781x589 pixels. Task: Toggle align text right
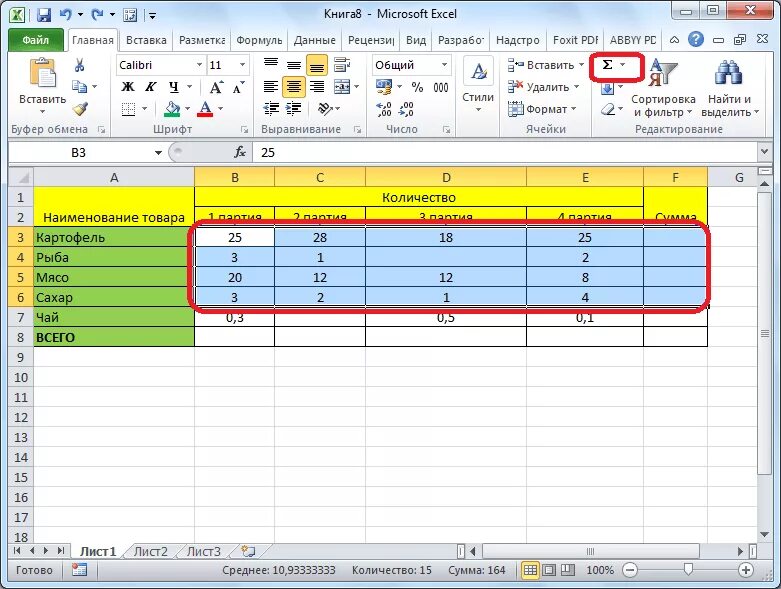point(317,87)
